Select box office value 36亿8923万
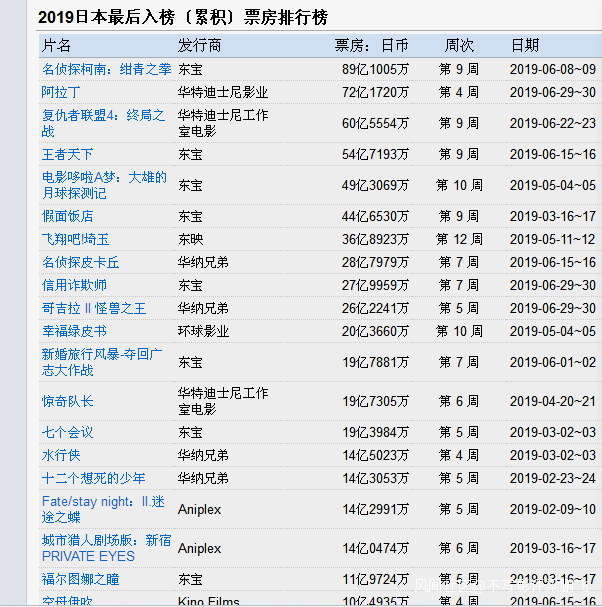 click(x=375, y=239)
